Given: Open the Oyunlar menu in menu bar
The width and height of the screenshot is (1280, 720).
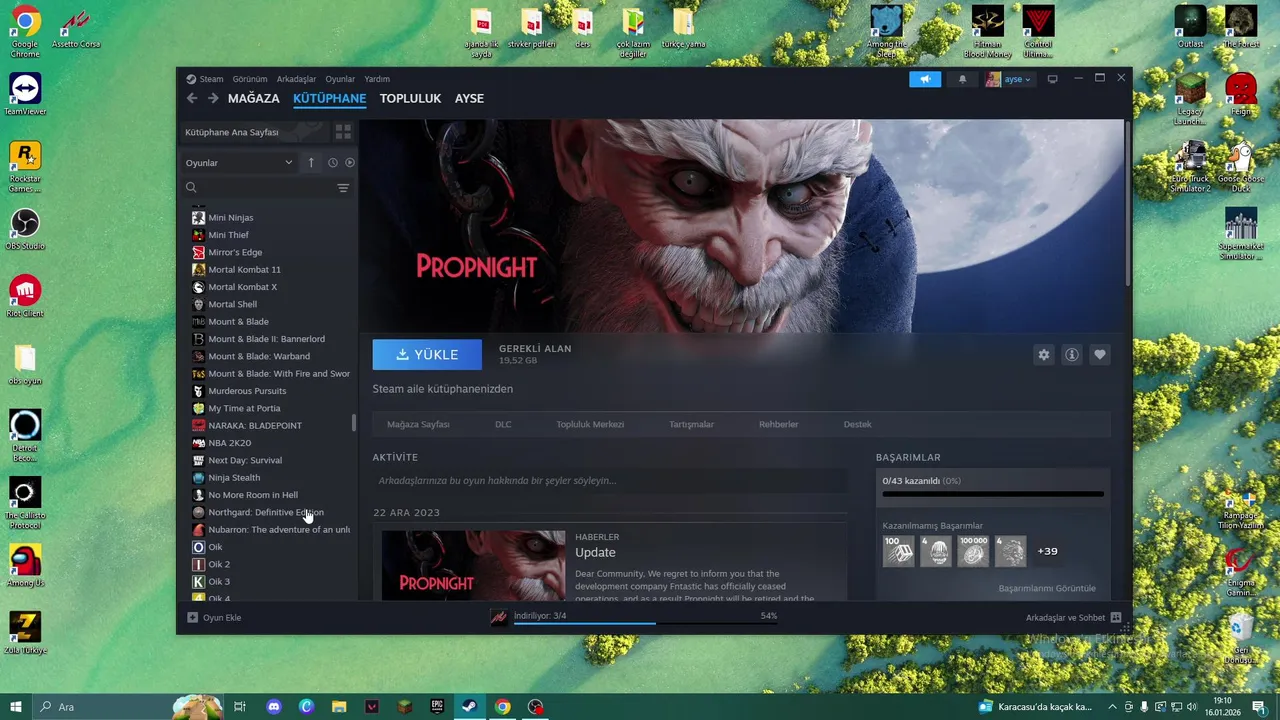Looking at the screenshot, I should coord(340,79).
